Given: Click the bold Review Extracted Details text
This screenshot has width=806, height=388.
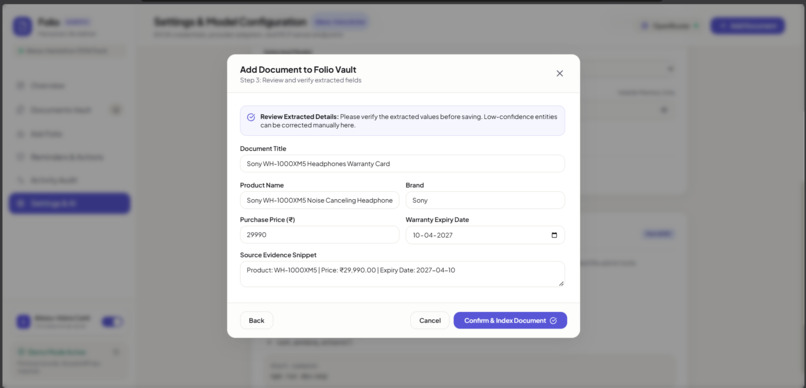Looking at the screenshot, I should coord(299,117).
